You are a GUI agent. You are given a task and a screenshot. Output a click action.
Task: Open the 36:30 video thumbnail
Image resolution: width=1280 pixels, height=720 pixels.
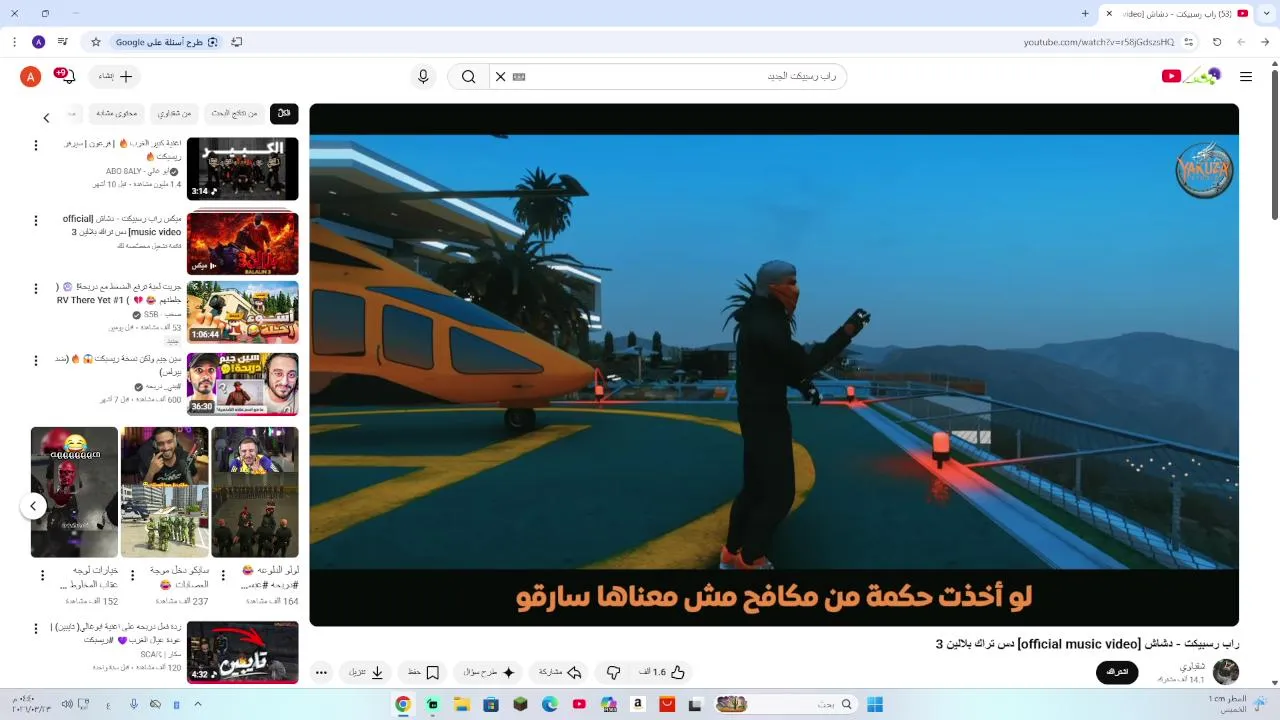[x=242, y=384]
